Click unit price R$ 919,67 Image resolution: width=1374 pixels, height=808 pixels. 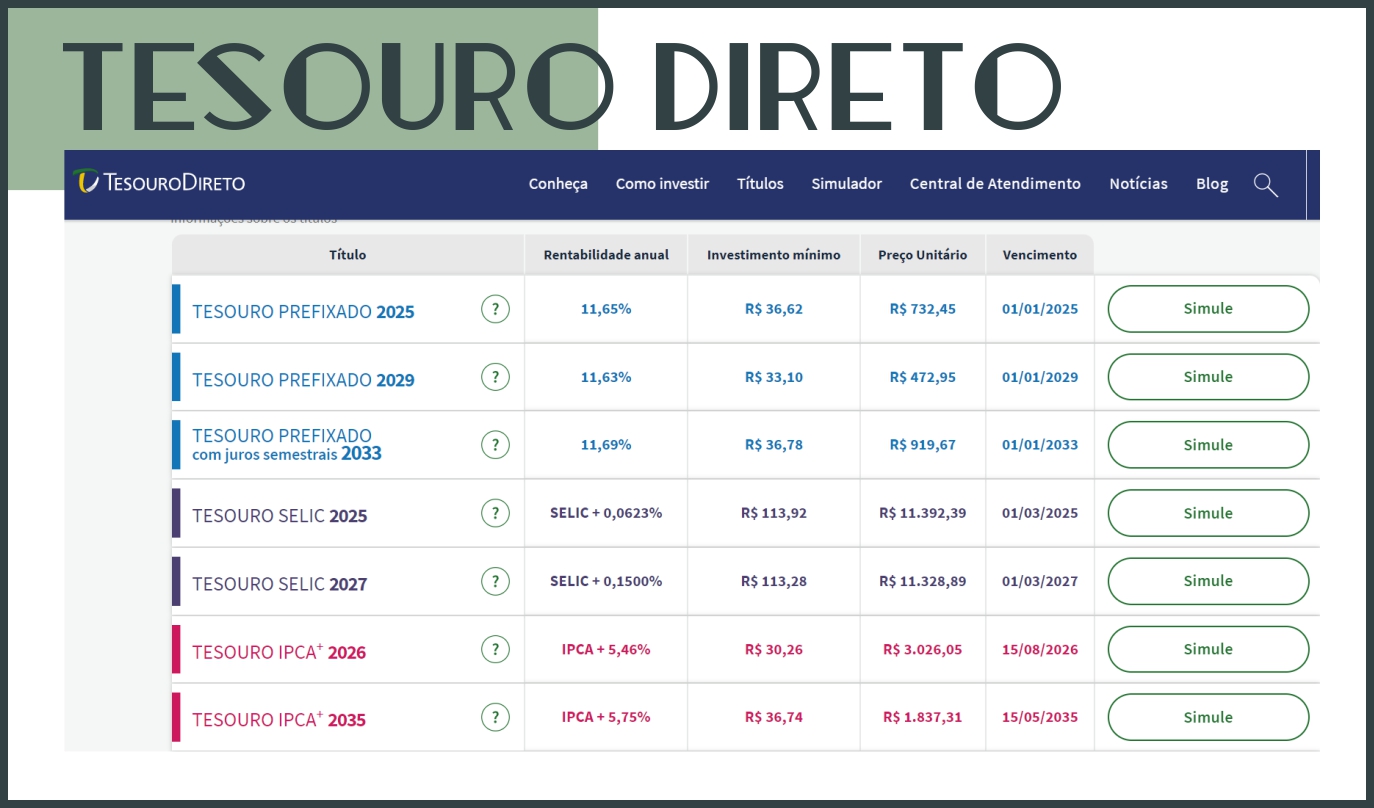[923, 445]
